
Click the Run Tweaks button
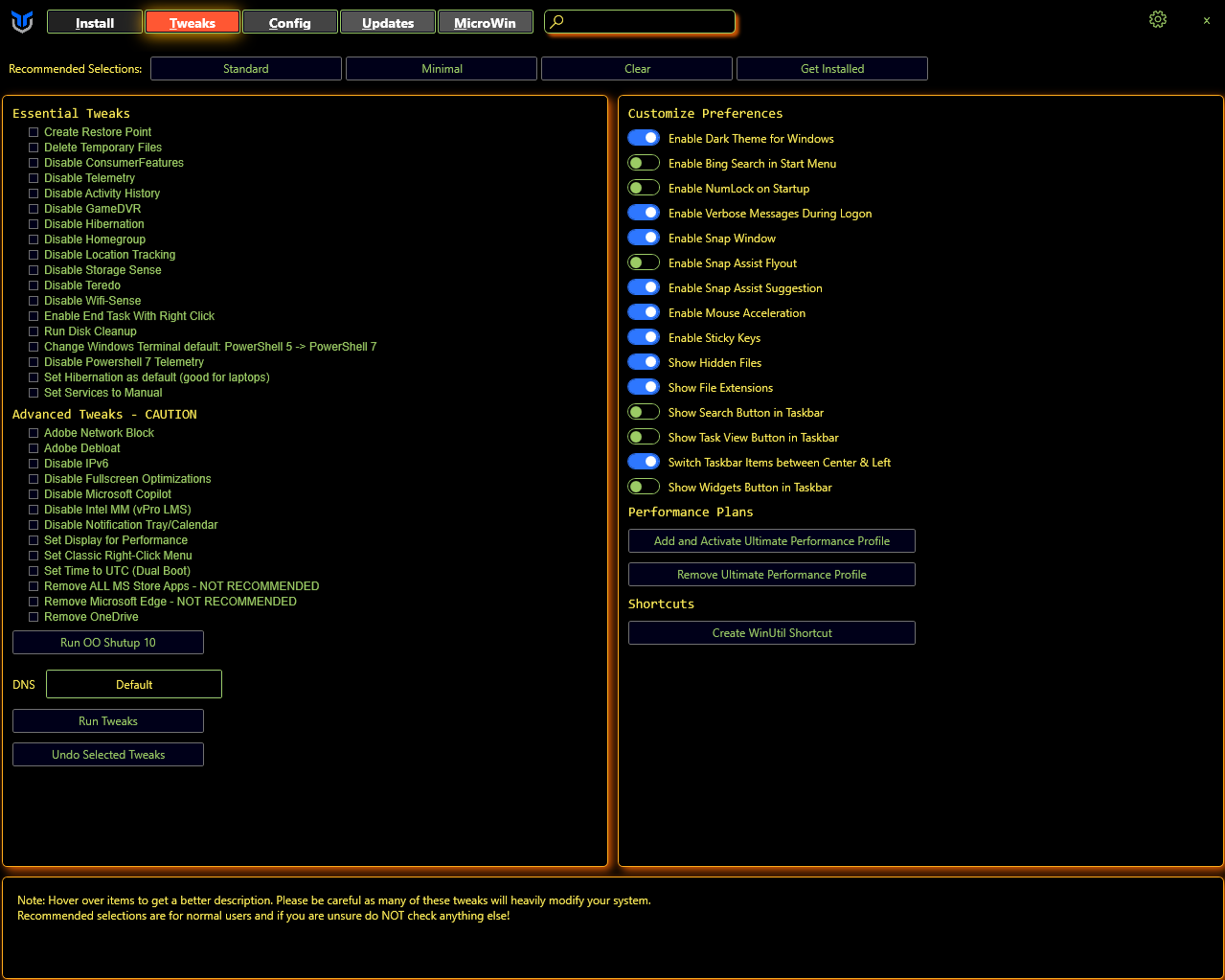107,720
